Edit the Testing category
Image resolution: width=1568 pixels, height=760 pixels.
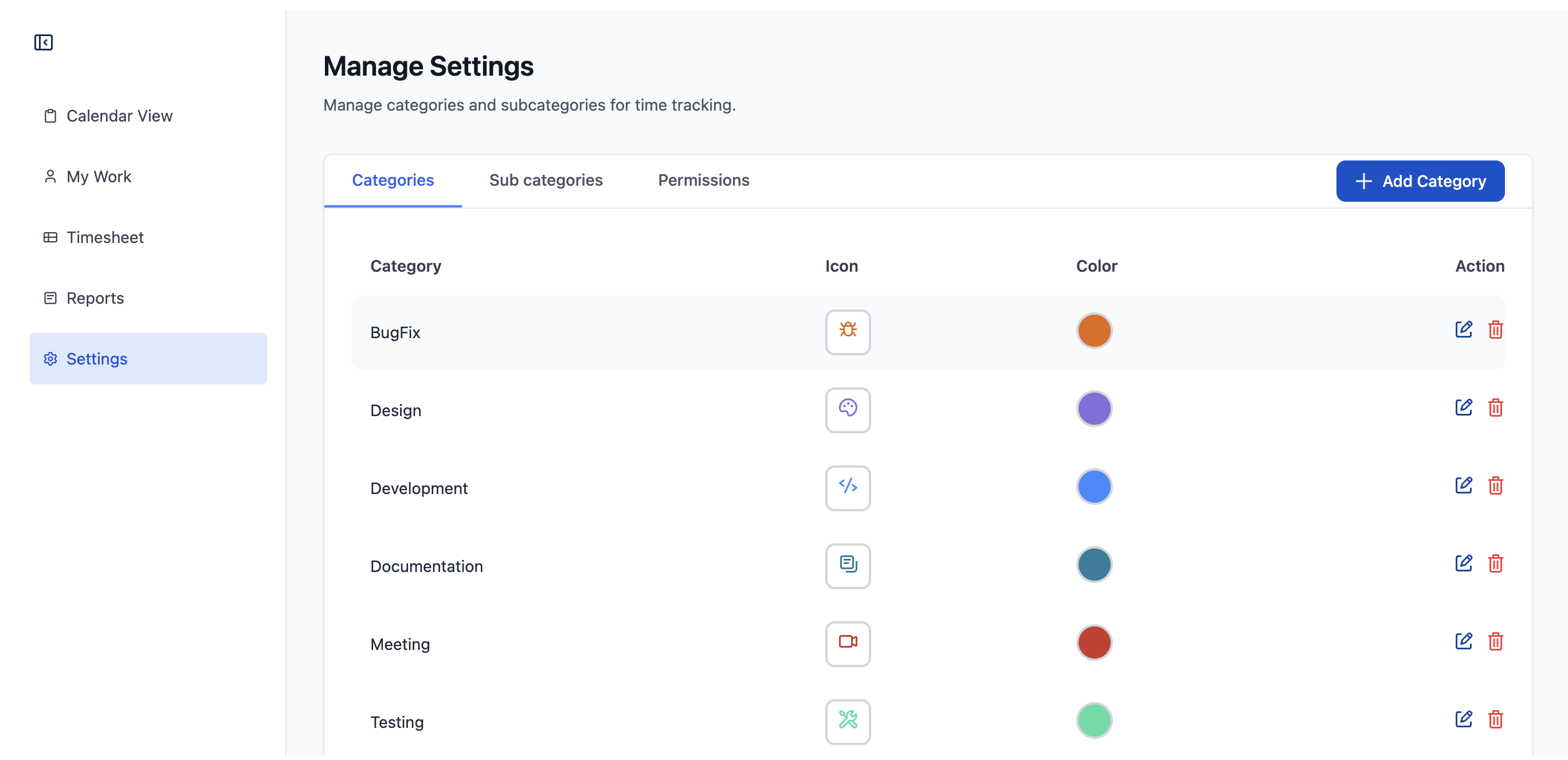[1463, 719]
